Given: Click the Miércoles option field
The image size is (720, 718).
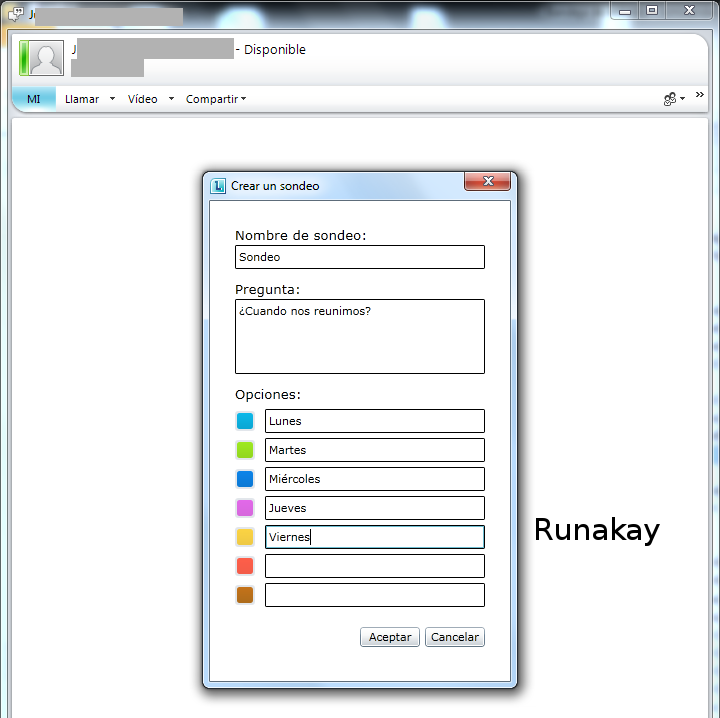Looking at the screenshot, I should click(x=375, y=479).
